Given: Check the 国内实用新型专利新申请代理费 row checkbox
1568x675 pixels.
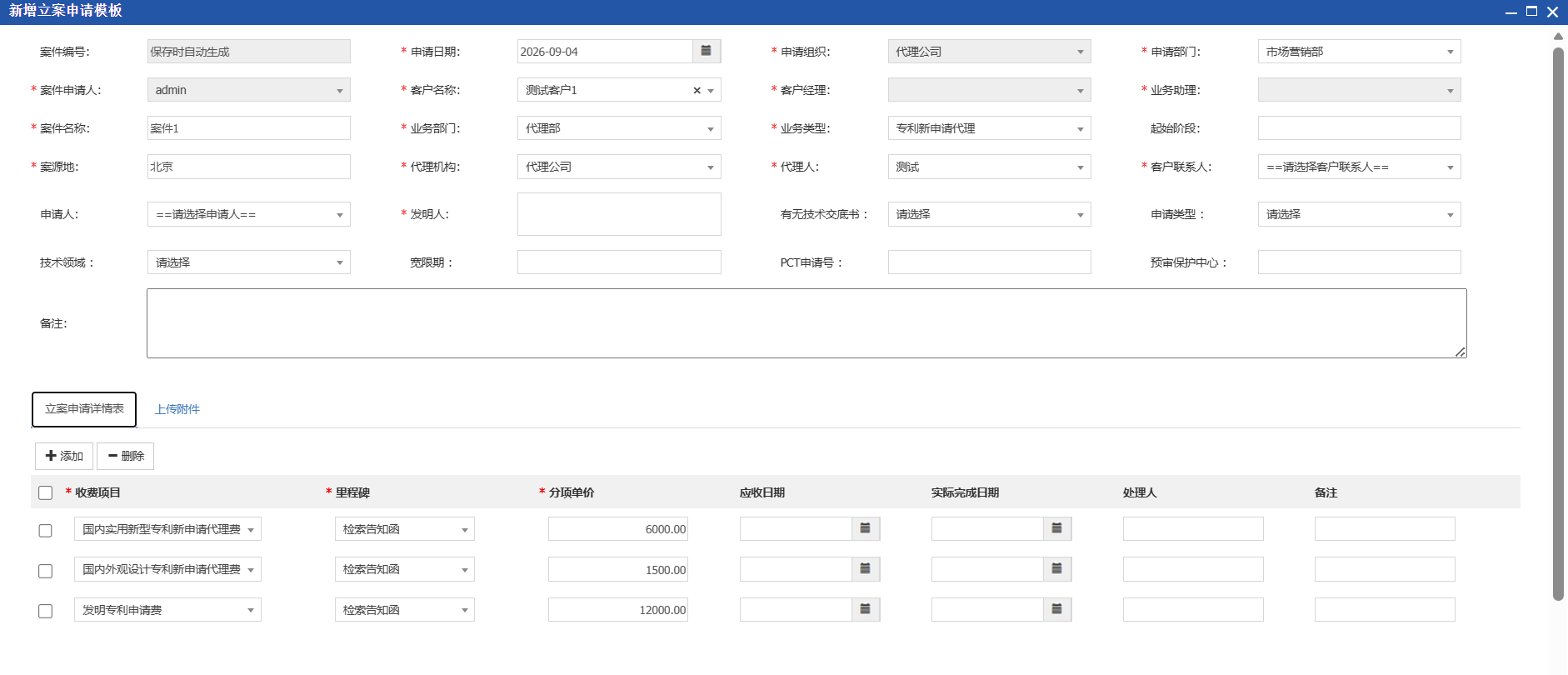Looking at the screenshot, I should coord(46,531).
